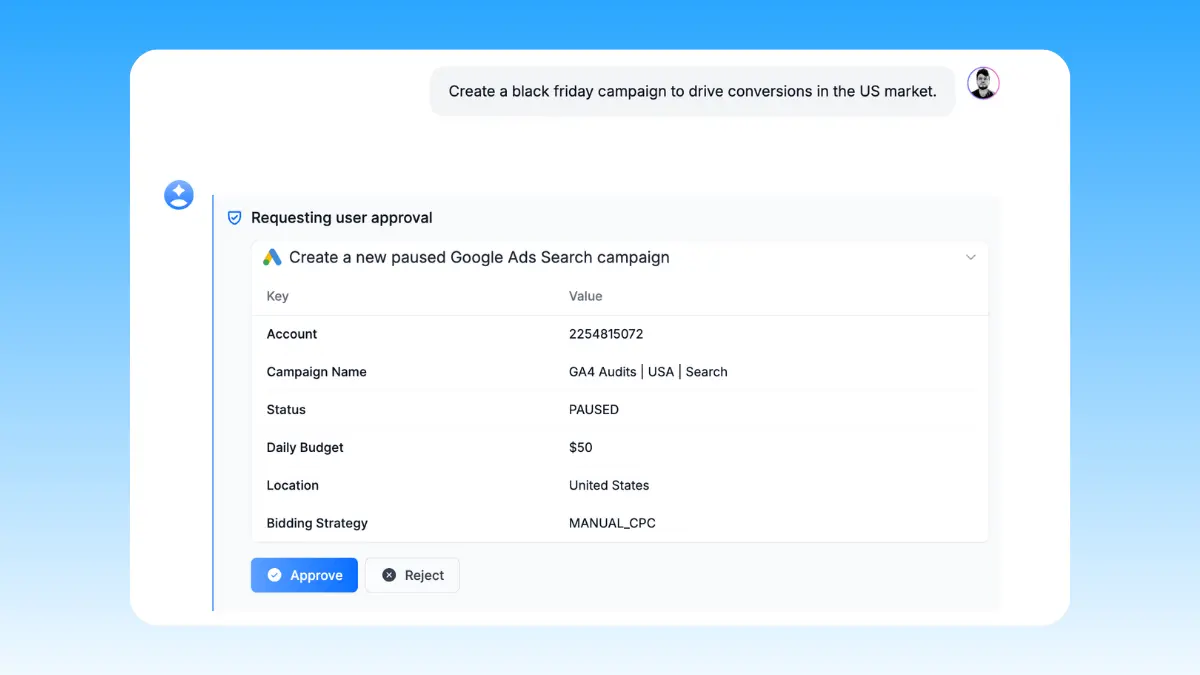Reject the campaign creation request

point(412,575)
